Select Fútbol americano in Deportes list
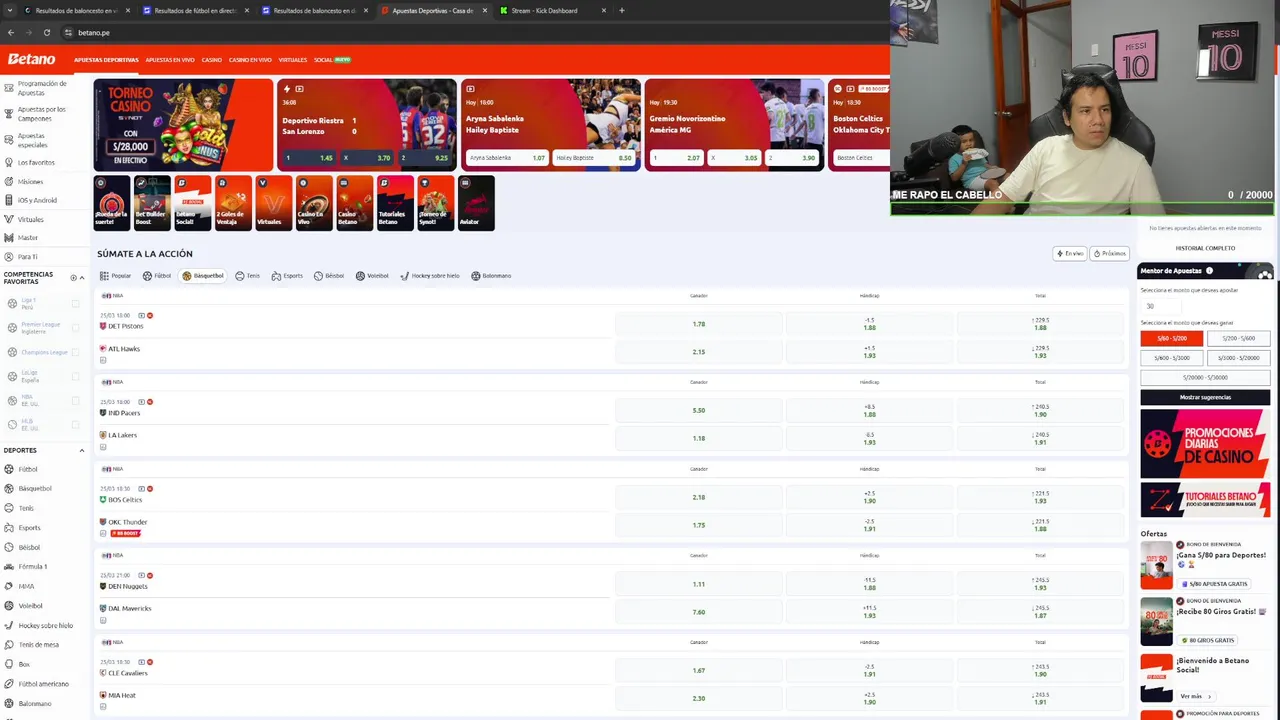 43,684
